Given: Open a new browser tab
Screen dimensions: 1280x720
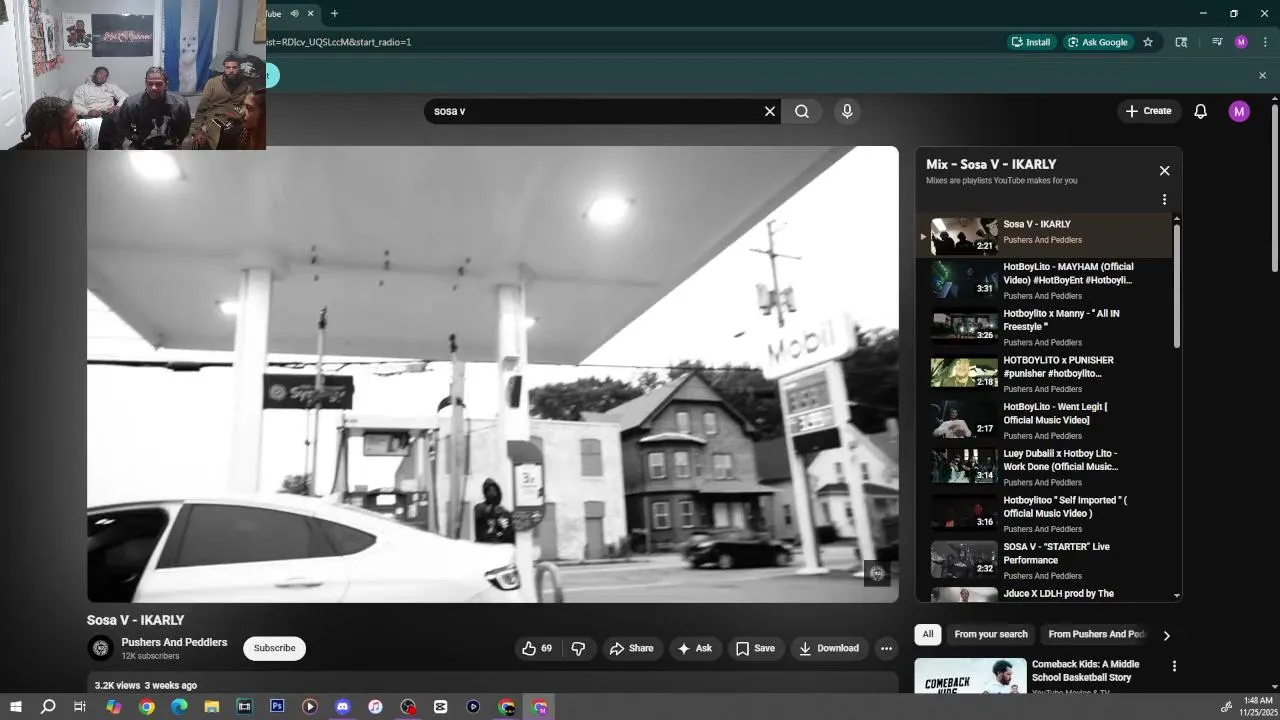Looking at the screenshot, I should point(334,13).
